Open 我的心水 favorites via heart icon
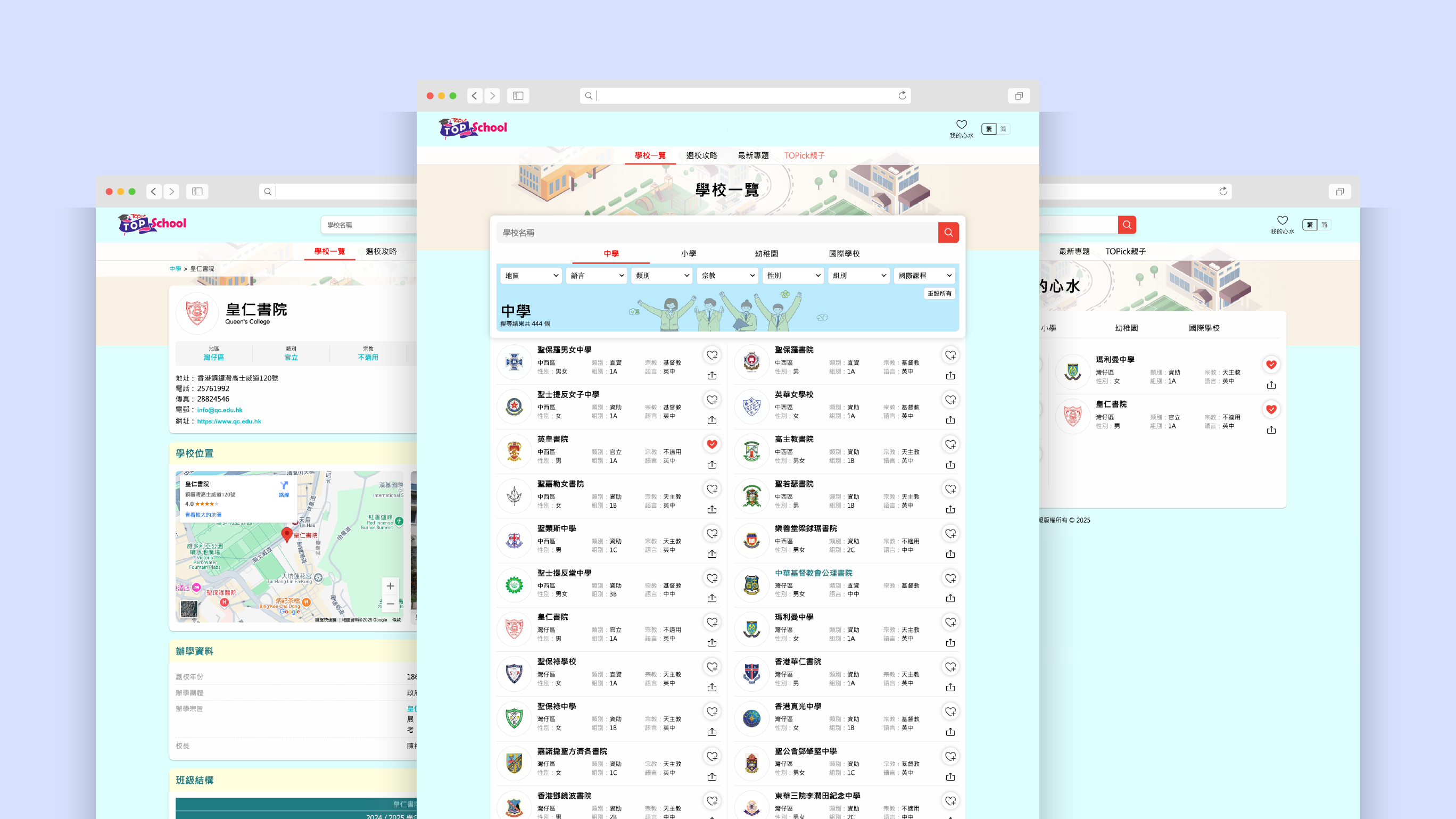Image resolution: width=1456 pixels, height=819 pixels. (962, 125)
